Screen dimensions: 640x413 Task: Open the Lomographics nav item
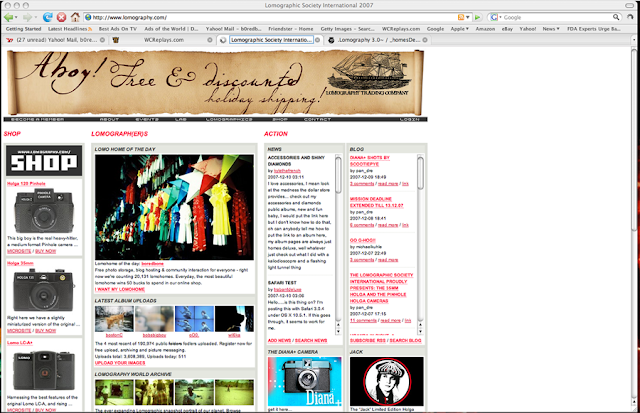[x=229, y=119]
